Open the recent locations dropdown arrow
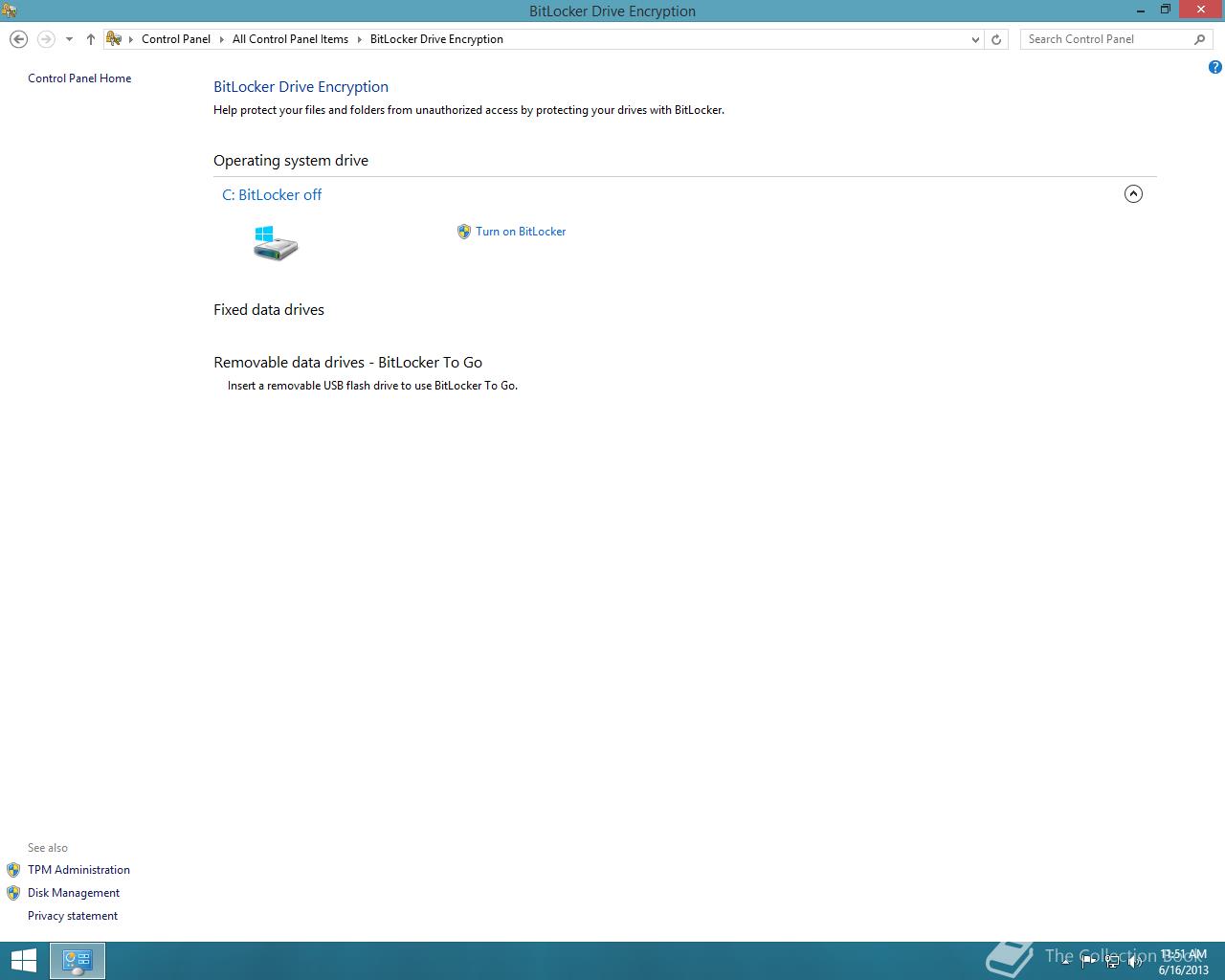Screen dimensions: 1225x980 pyautogui.click(x=69, y=39)
